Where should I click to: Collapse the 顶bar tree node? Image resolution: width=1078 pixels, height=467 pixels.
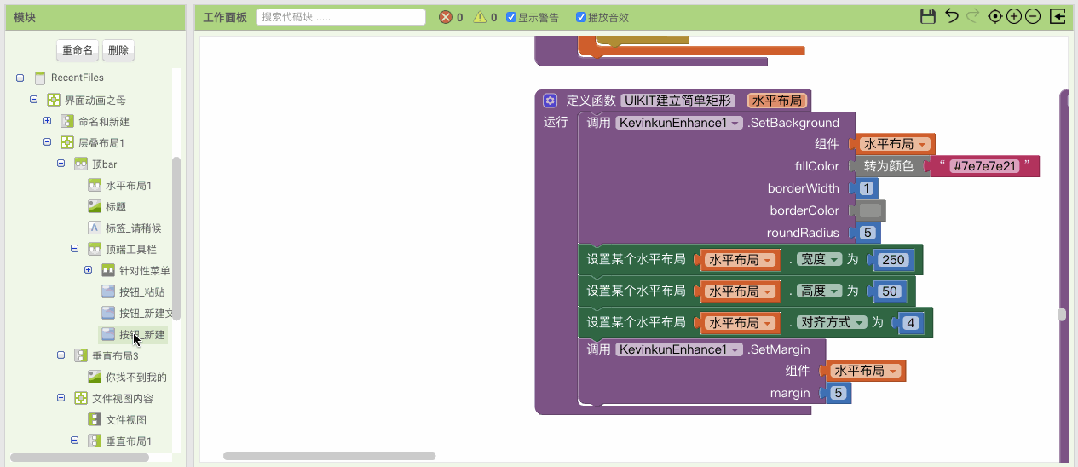(x=60, y=164)
